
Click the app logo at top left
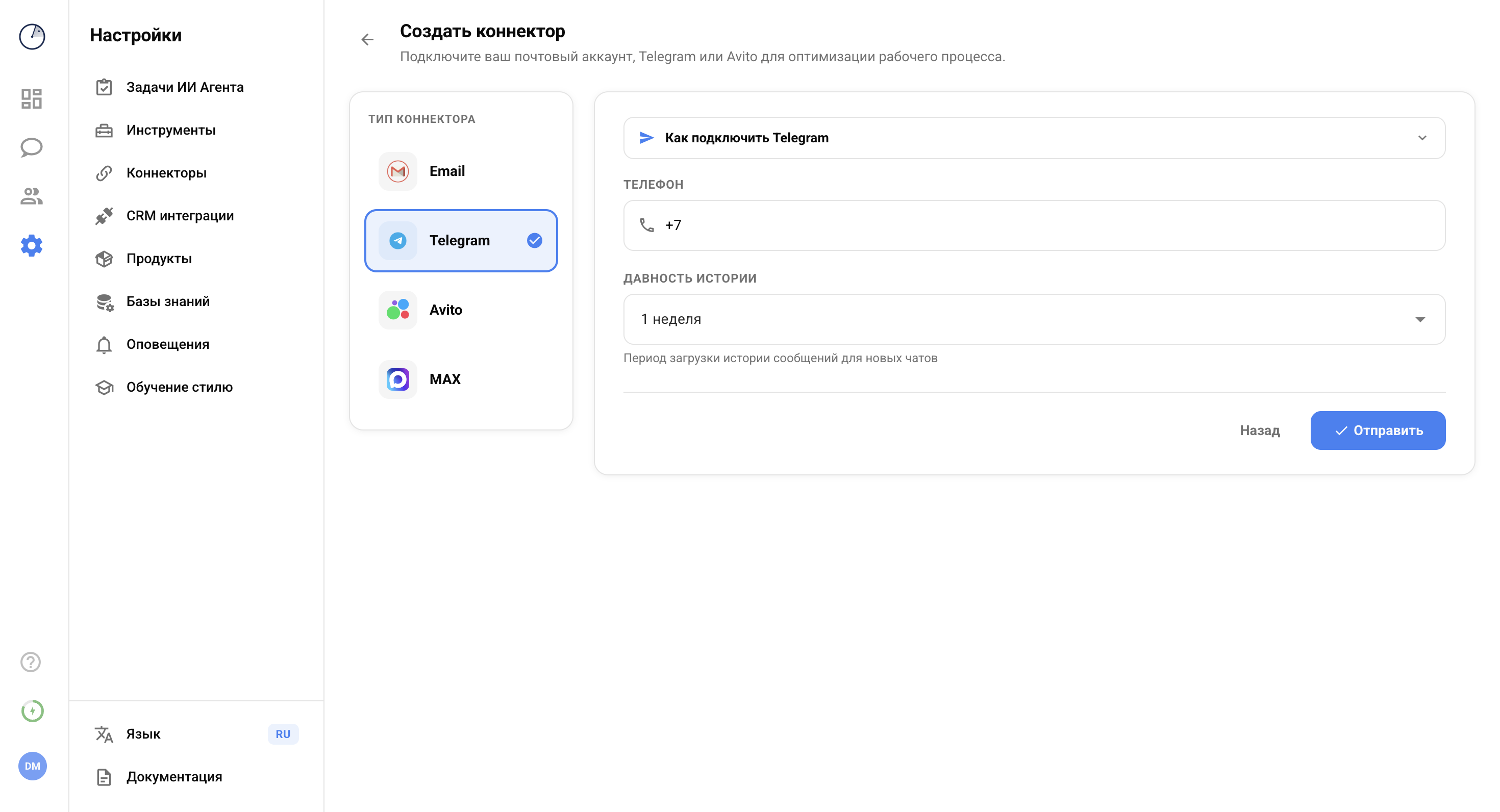point(32,37)
